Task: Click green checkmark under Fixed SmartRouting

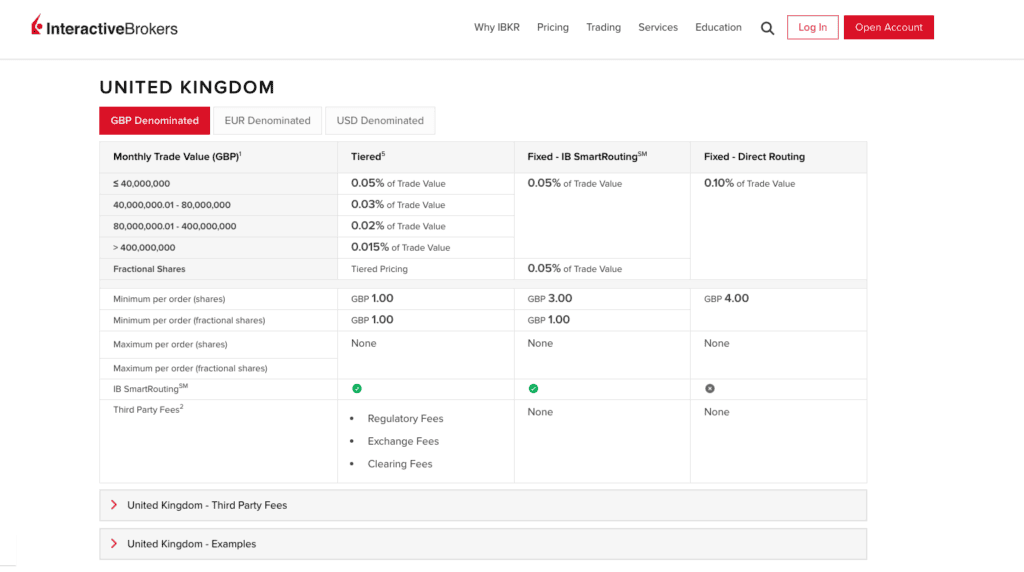Action: click(x=533, y=389)
